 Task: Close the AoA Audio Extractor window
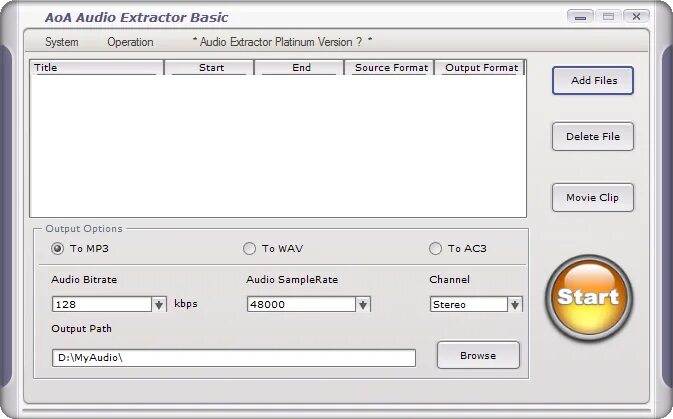click(x=636, y=17)
